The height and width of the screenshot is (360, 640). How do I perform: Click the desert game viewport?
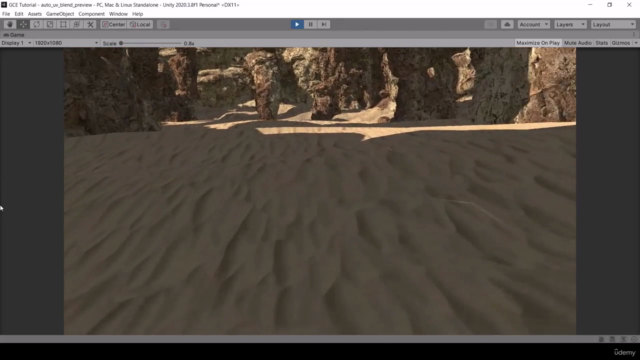[x=320, y=191]
